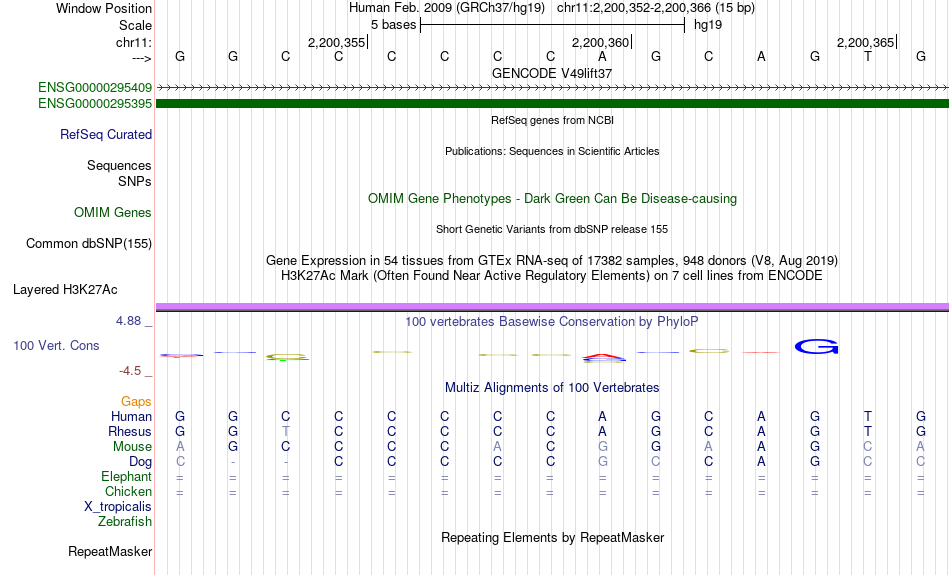Screen dimensions: 950x575
Task: Click the orange Gaps label
Action: click(x=136, y=402)
